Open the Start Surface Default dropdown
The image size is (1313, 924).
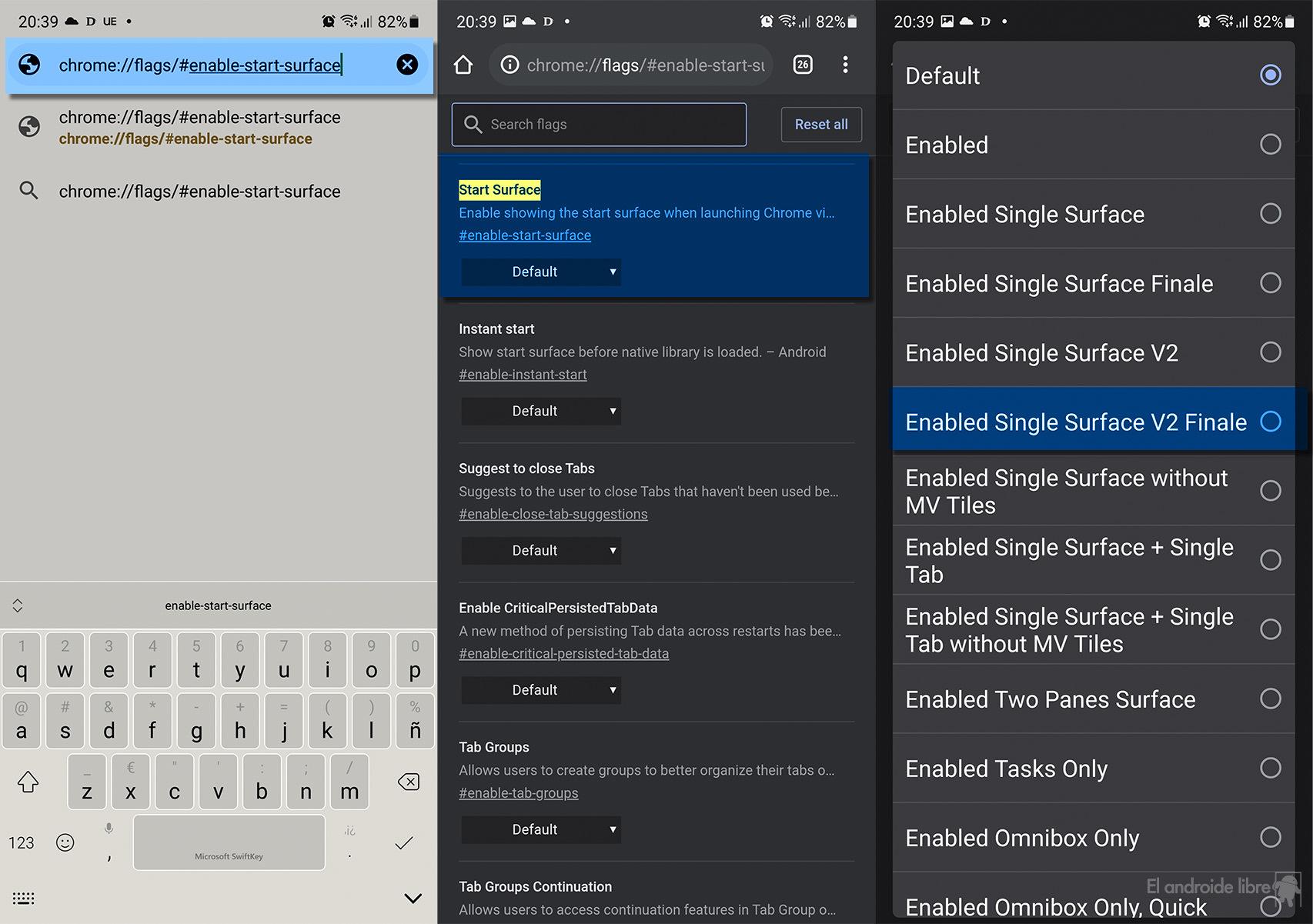pyautogui.click(x=541, y=272)
